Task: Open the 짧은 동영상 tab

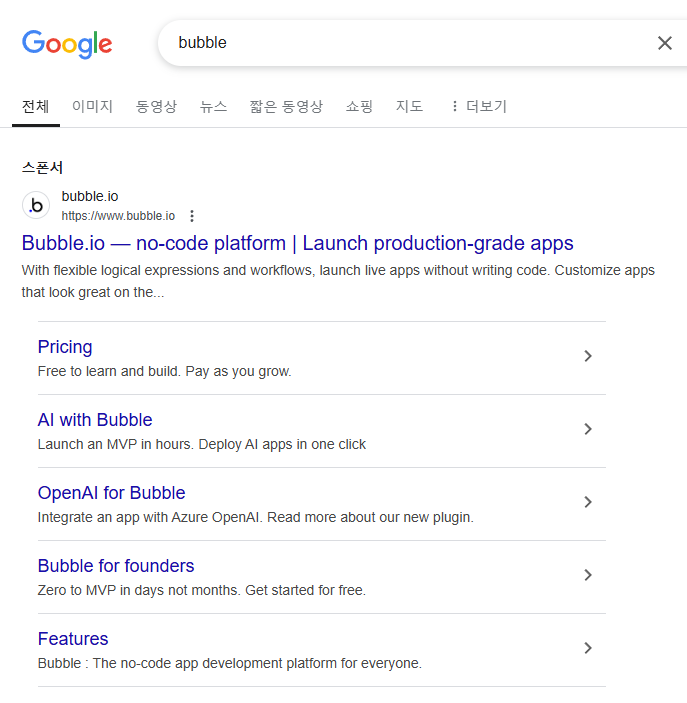Action: coord(286,106)
